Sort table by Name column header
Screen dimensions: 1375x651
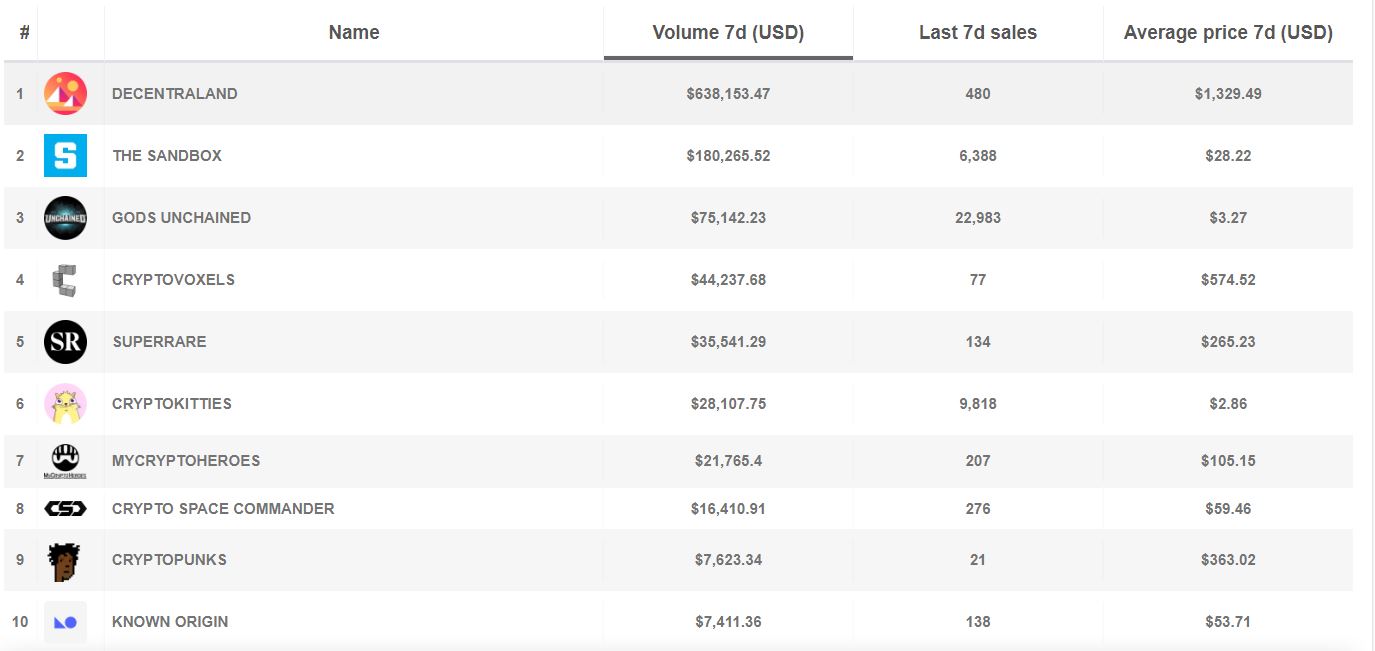[x=354, y=32]
